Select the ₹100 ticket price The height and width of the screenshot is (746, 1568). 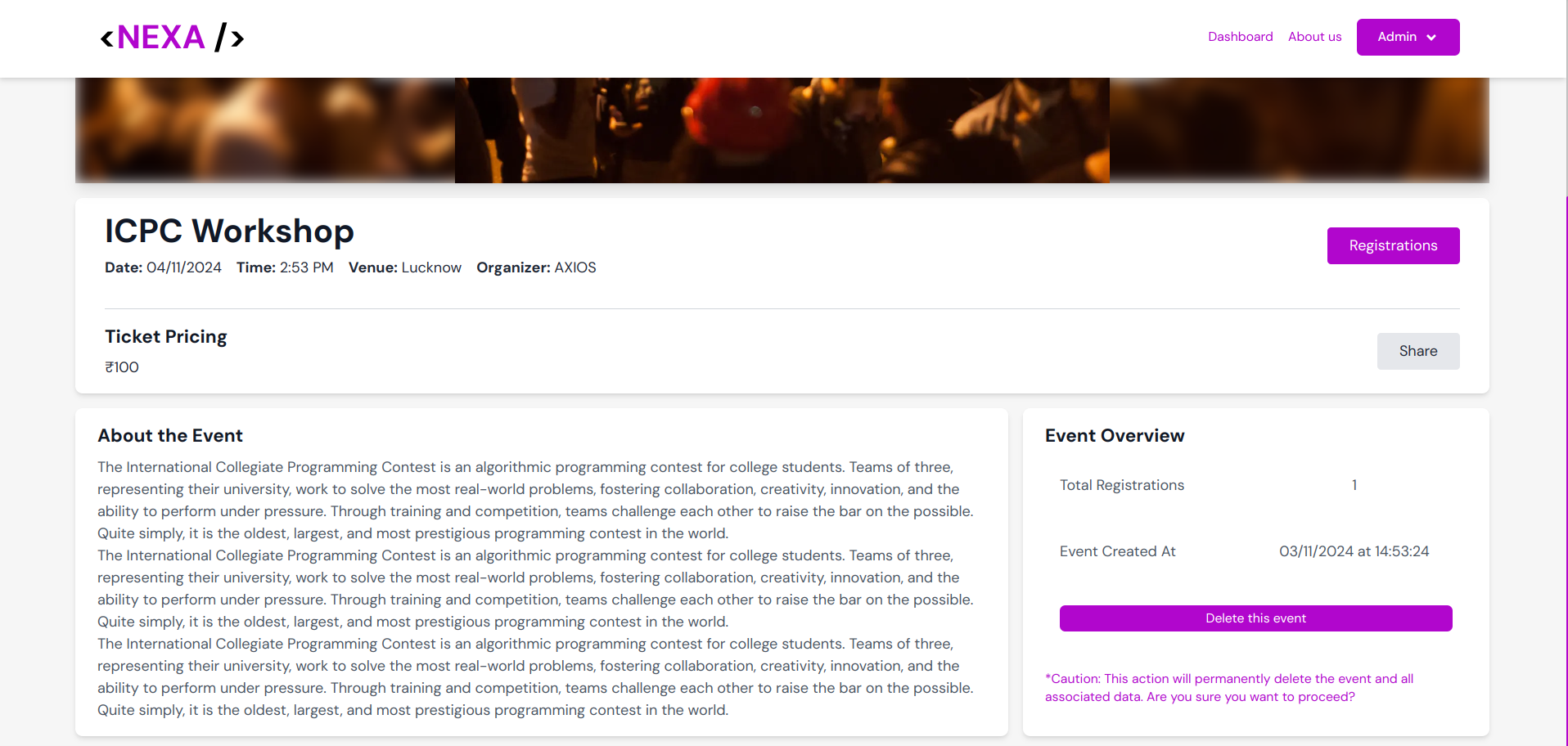click(x=122, y=367)
